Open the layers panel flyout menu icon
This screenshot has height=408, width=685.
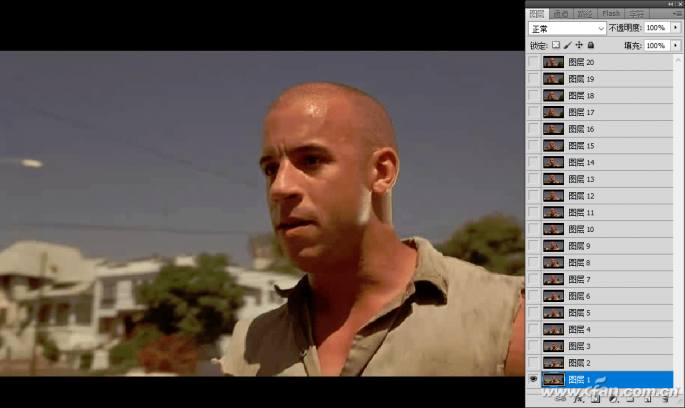(678, 14)
